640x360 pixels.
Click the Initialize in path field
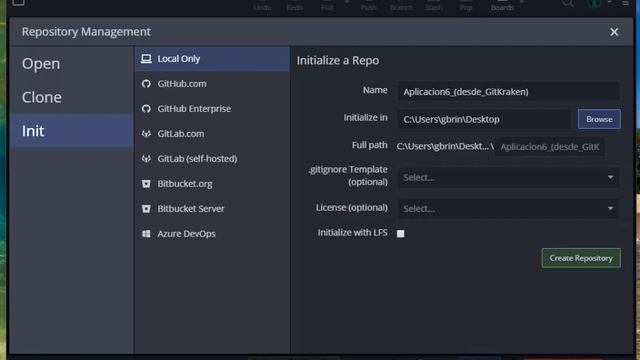coord(484,119)
